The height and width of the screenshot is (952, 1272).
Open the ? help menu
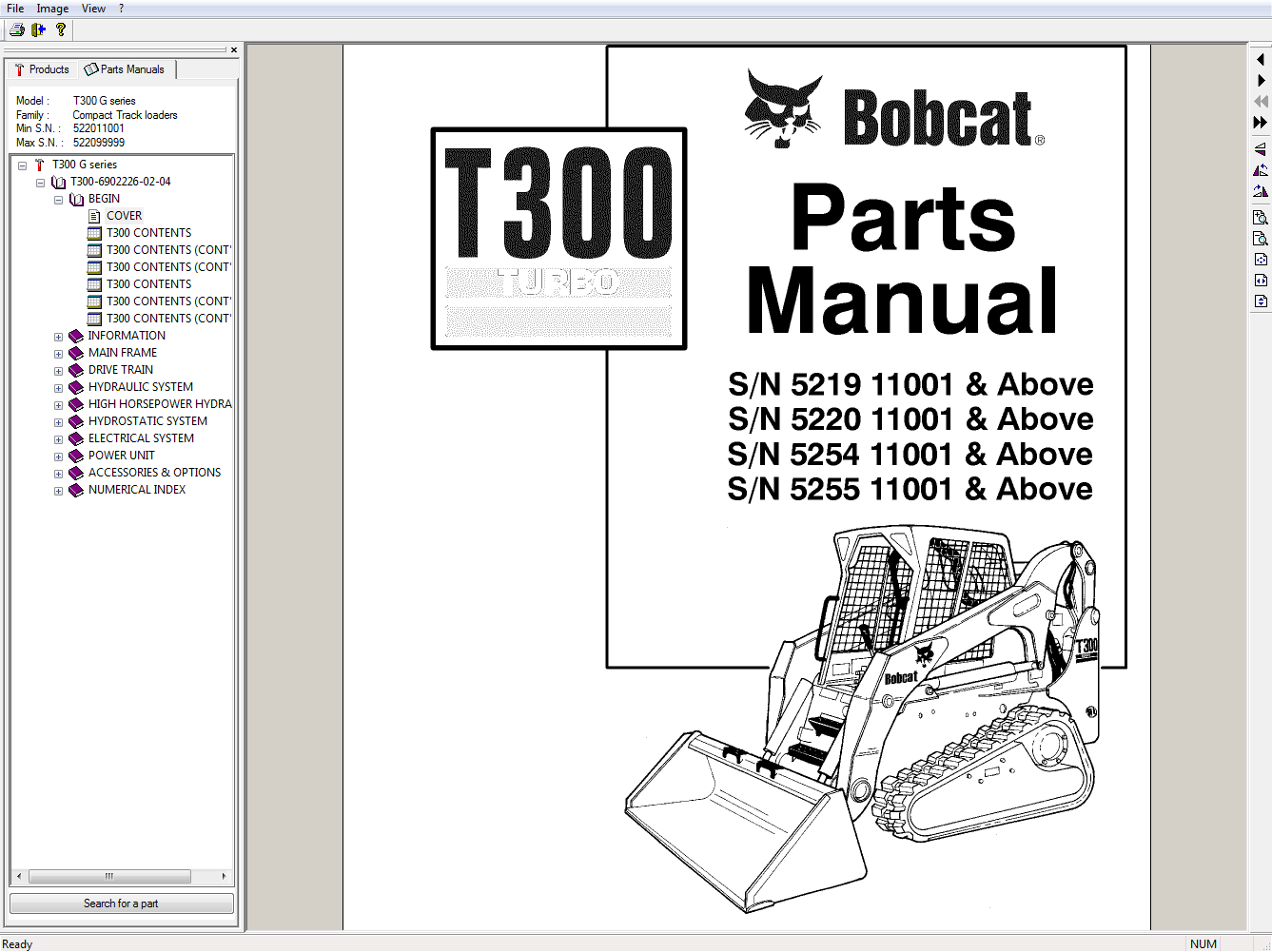click(121, 9)
